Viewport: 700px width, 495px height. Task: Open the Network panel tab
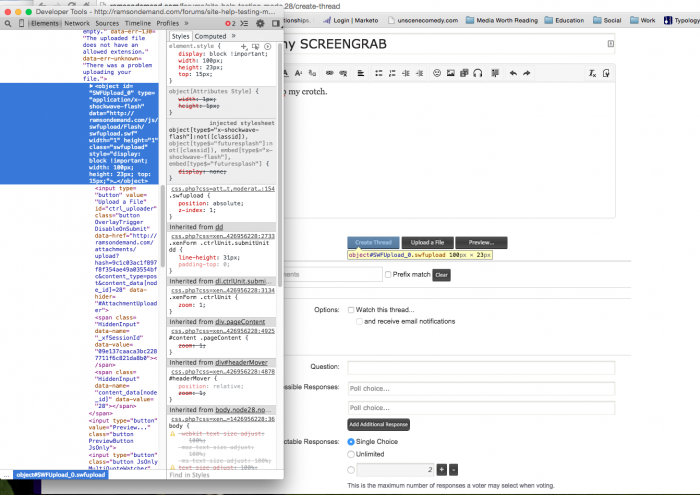[x=77, y=23]
